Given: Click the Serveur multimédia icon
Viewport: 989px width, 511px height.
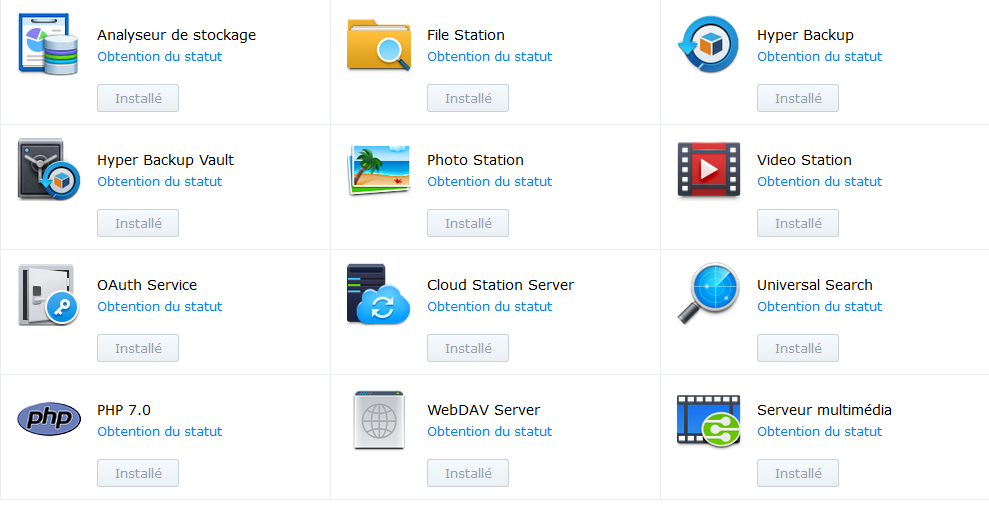Looking at the screenshot, I should [708, 420].
